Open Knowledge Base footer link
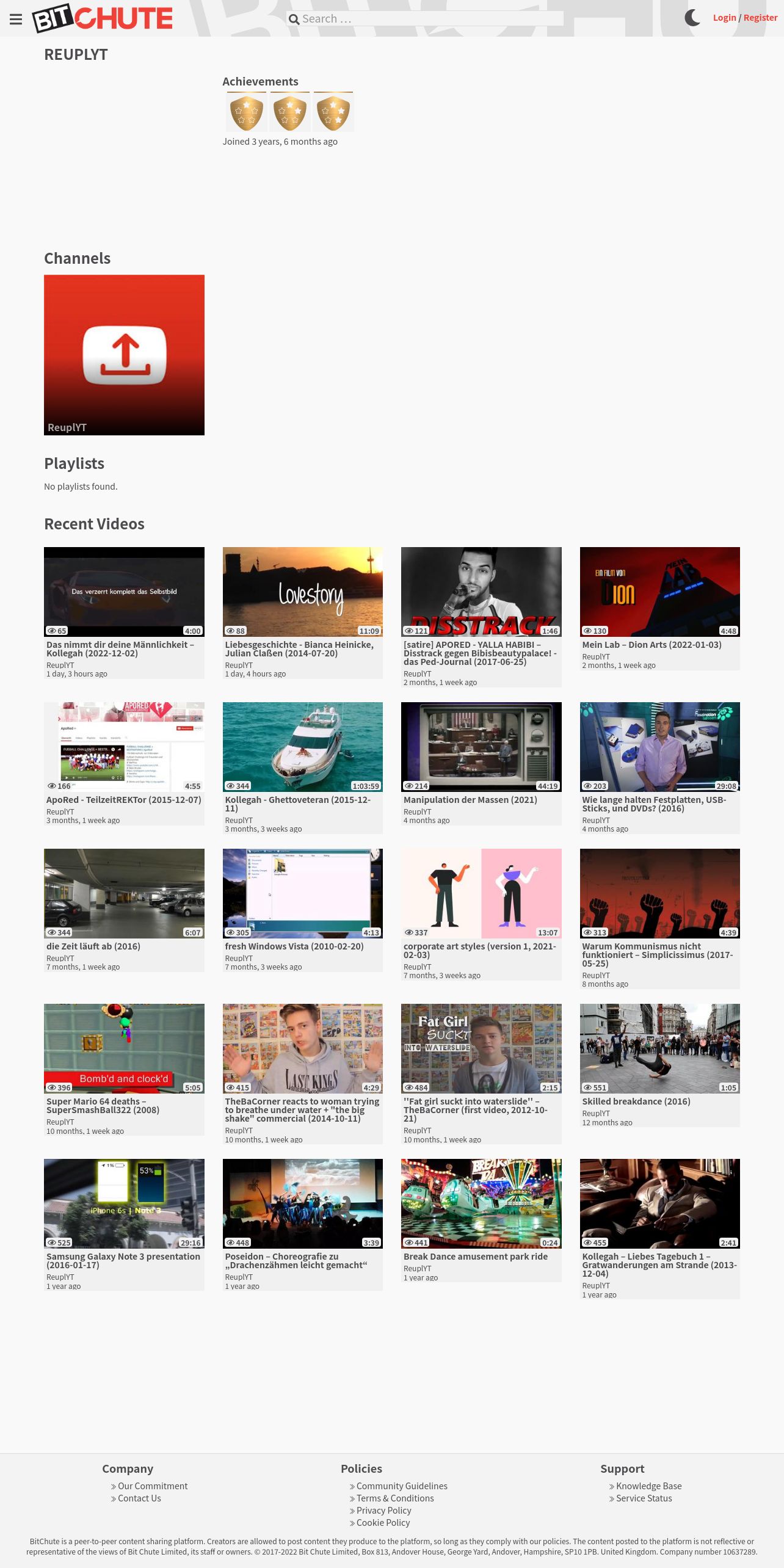 coord(648,1486)
